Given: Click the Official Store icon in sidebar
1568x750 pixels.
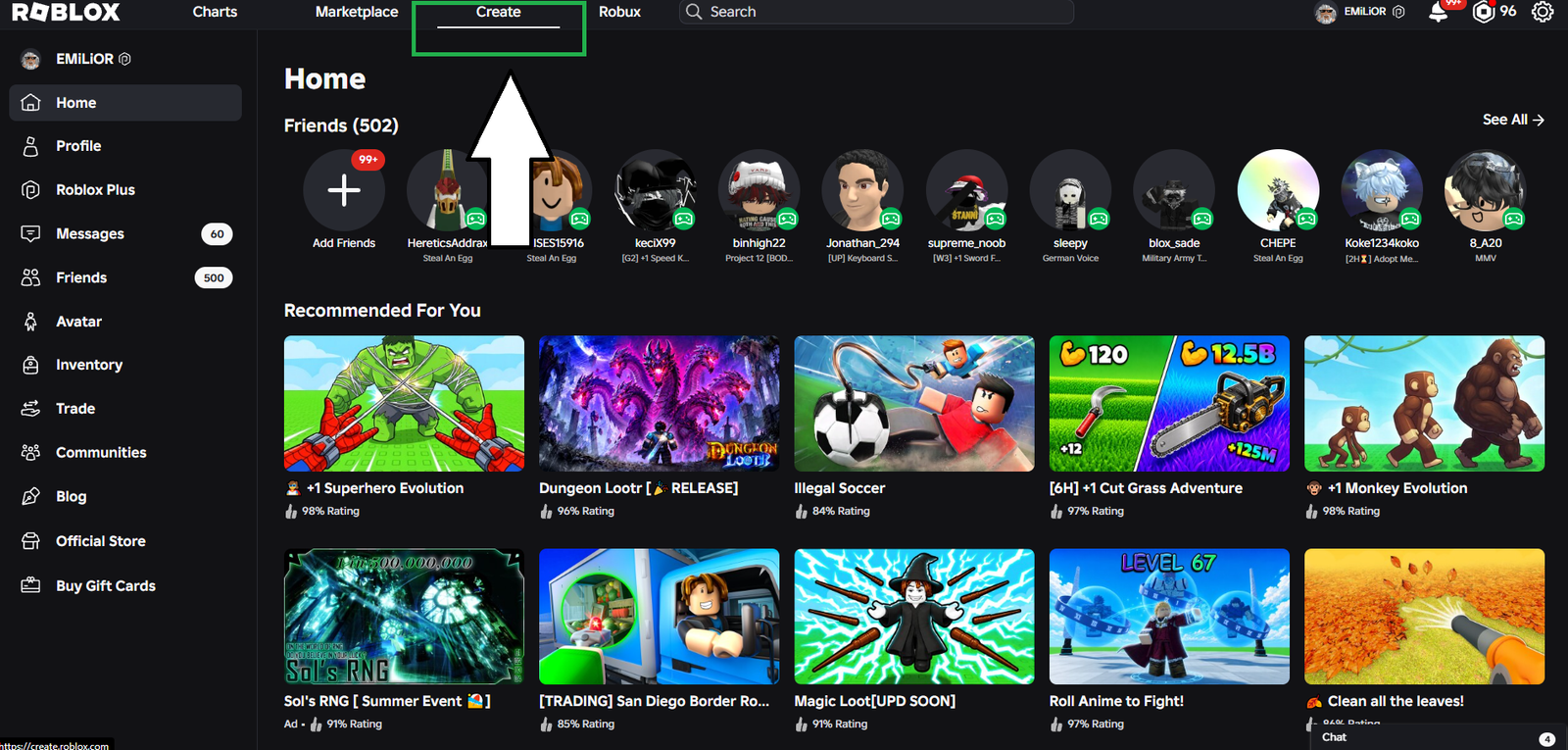Looking at the screenshot, I should 30,541.
